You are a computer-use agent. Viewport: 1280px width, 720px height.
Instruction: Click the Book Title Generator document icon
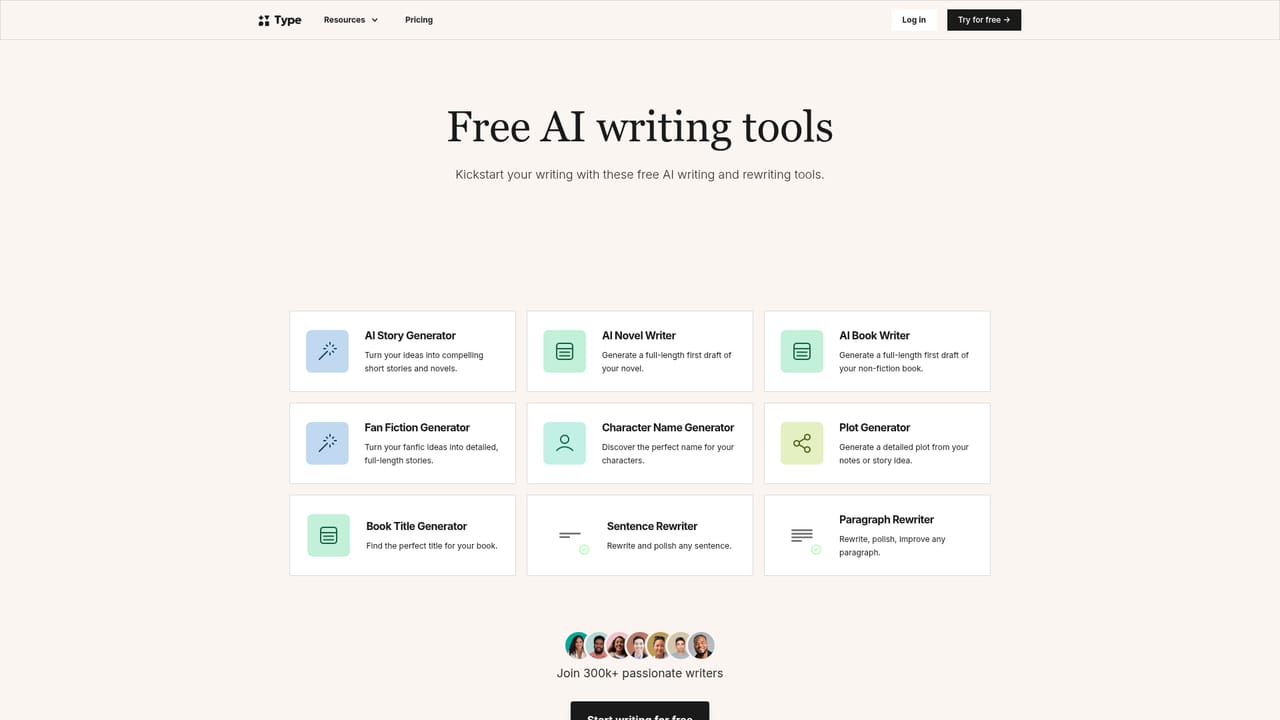tap(328, 535)
